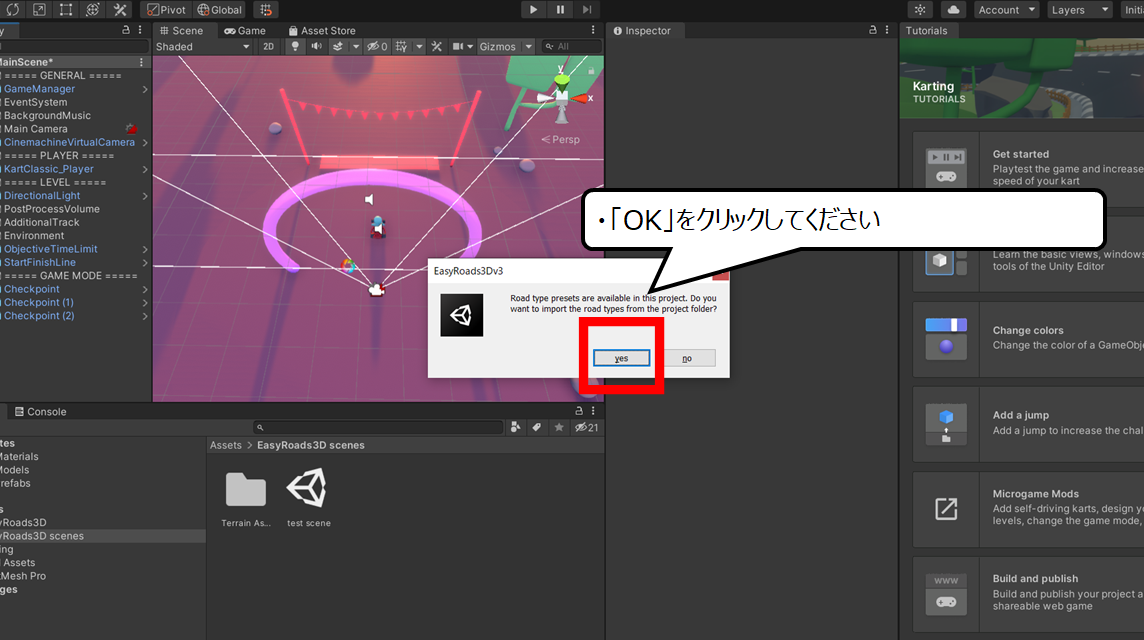Open the Inspector panel options menu
This screenshot has height=640, width=1144.
point(887,30)
